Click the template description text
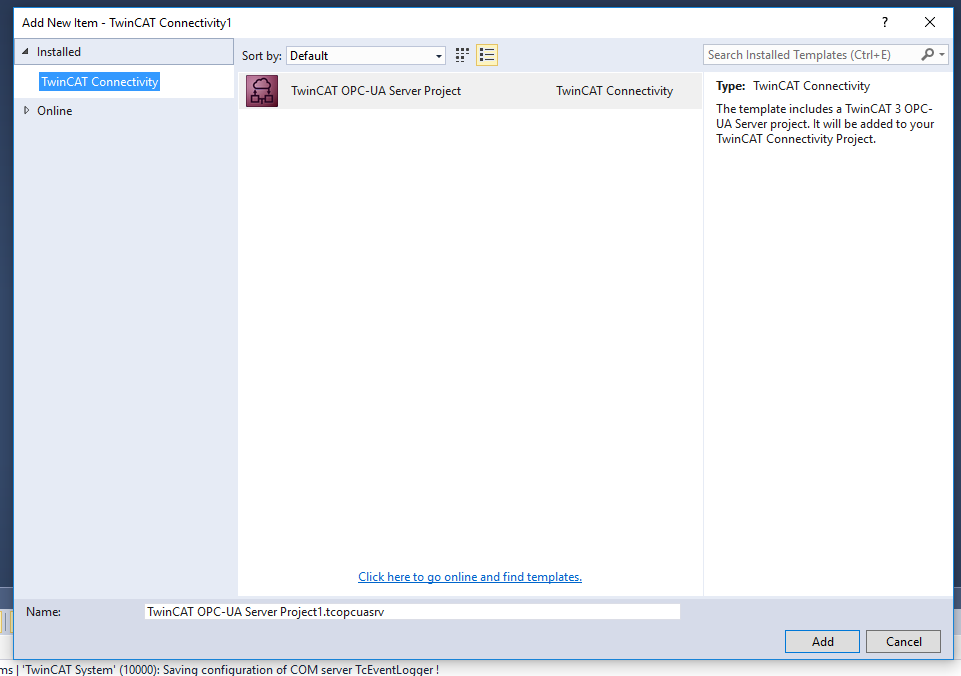This screenshot has width=961, height=676. tap(825, 124)
